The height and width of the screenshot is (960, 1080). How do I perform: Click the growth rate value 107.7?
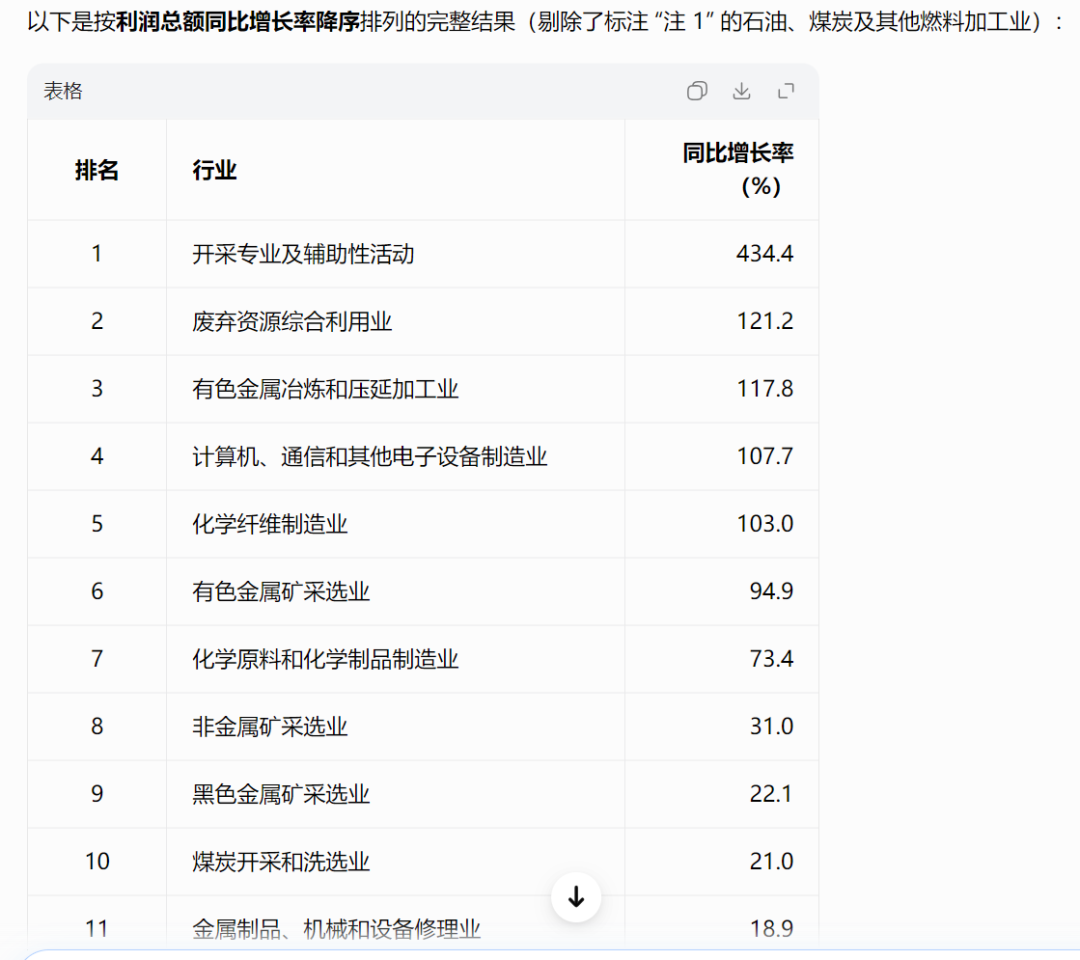point(765,456)
